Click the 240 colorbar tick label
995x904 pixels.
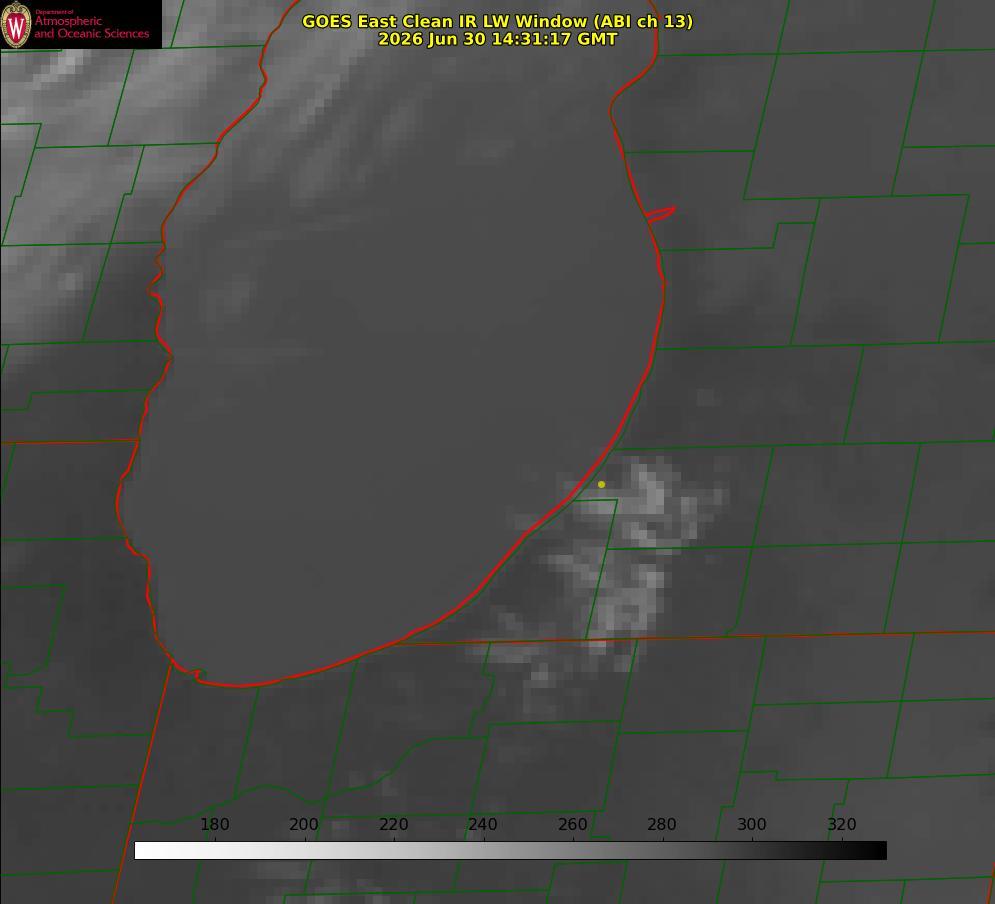point(483,824)
